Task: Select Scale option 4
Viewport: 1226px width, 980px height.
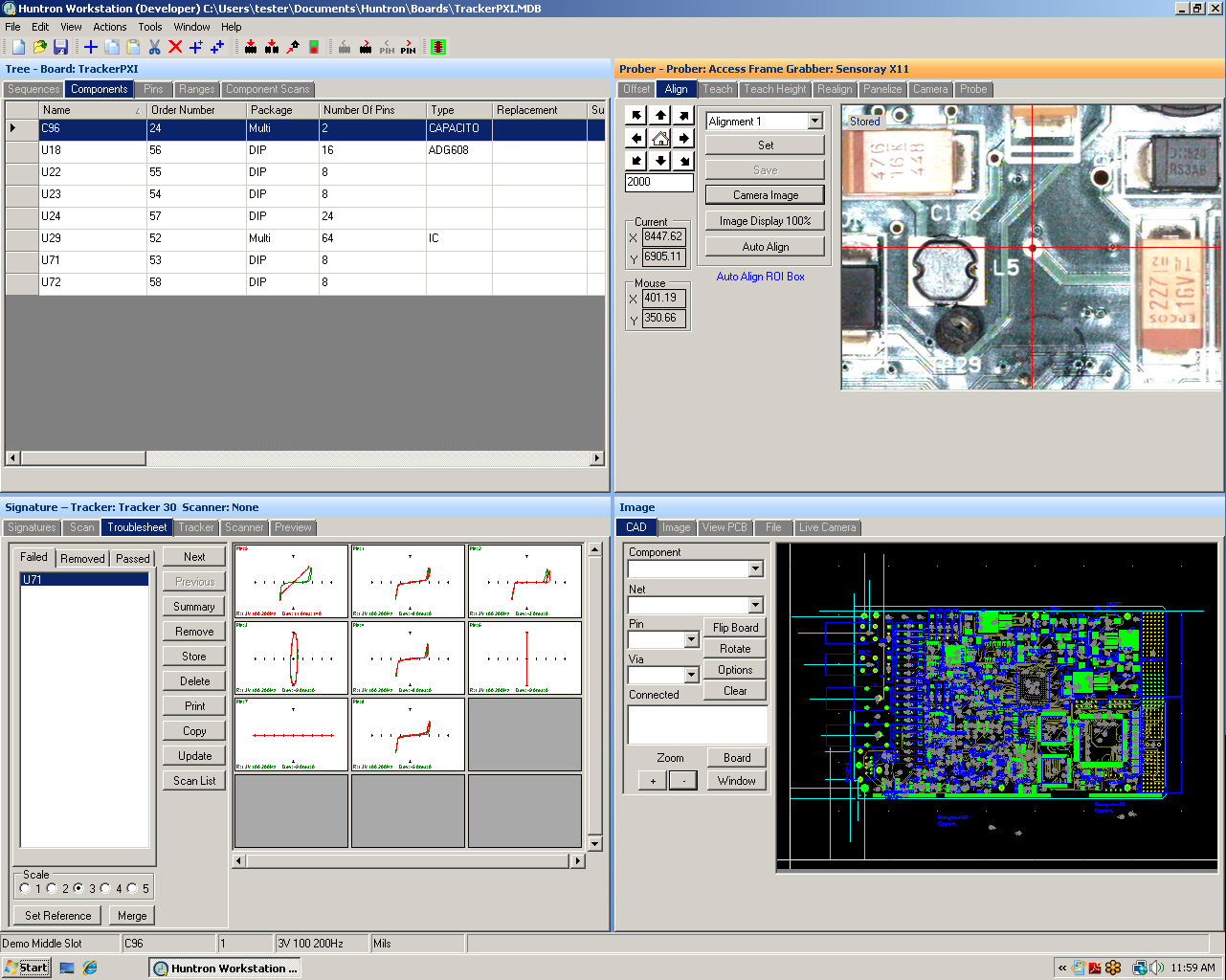Action: tap(105, 888)
